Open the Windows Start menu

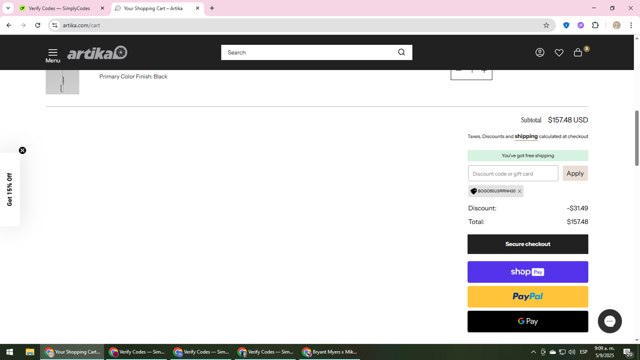pos(9,352)
